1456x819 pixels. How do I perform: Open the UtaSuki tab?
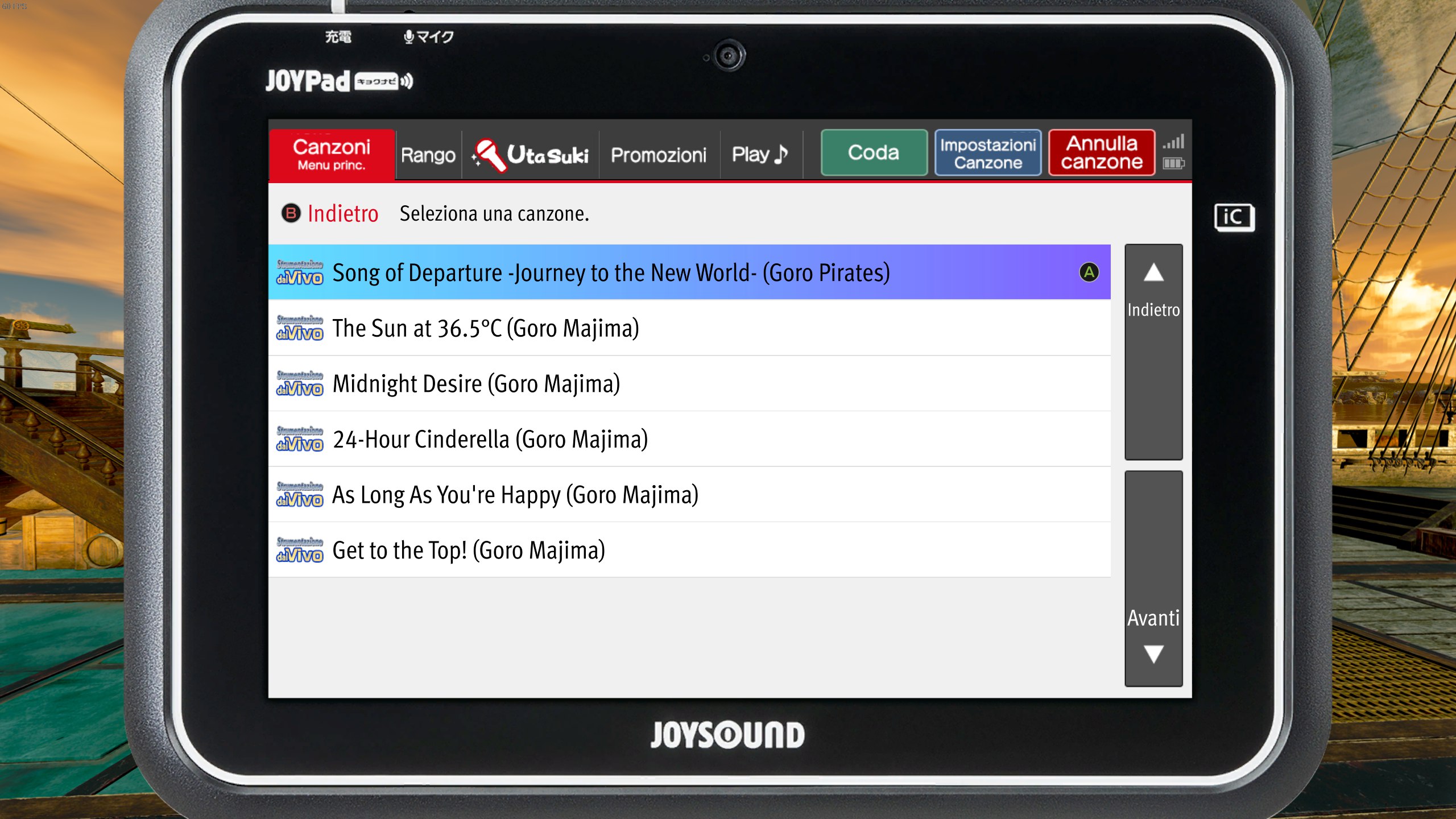click(530, 155)
